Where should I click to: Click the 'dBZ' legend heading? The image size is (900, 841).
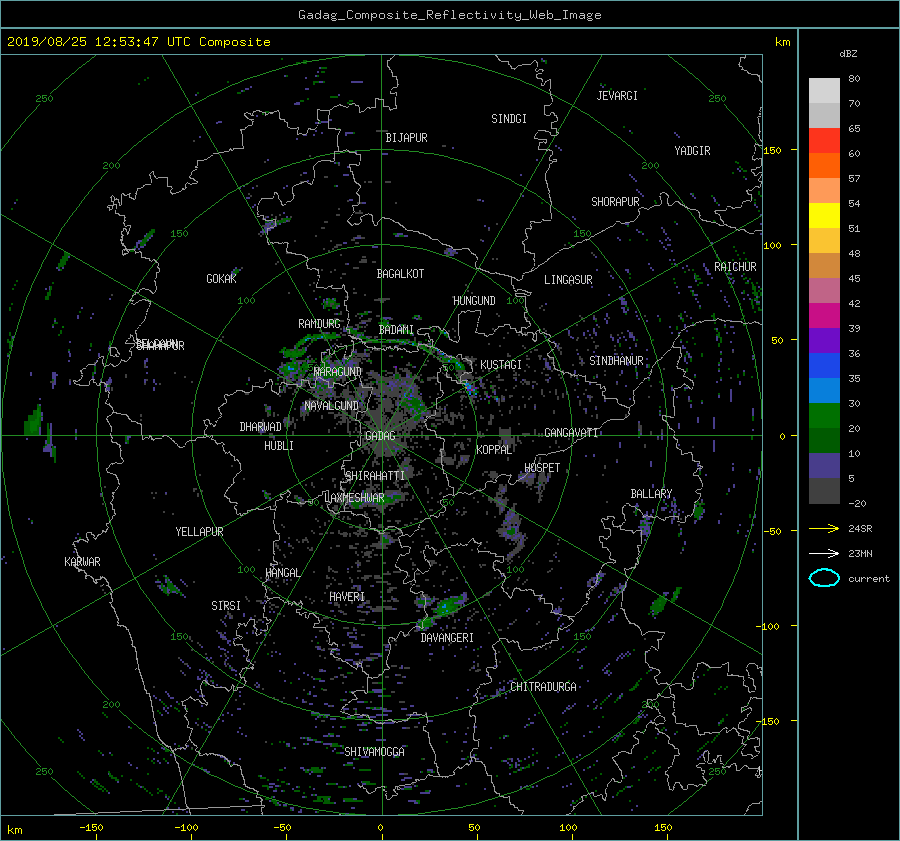point(848,54)
